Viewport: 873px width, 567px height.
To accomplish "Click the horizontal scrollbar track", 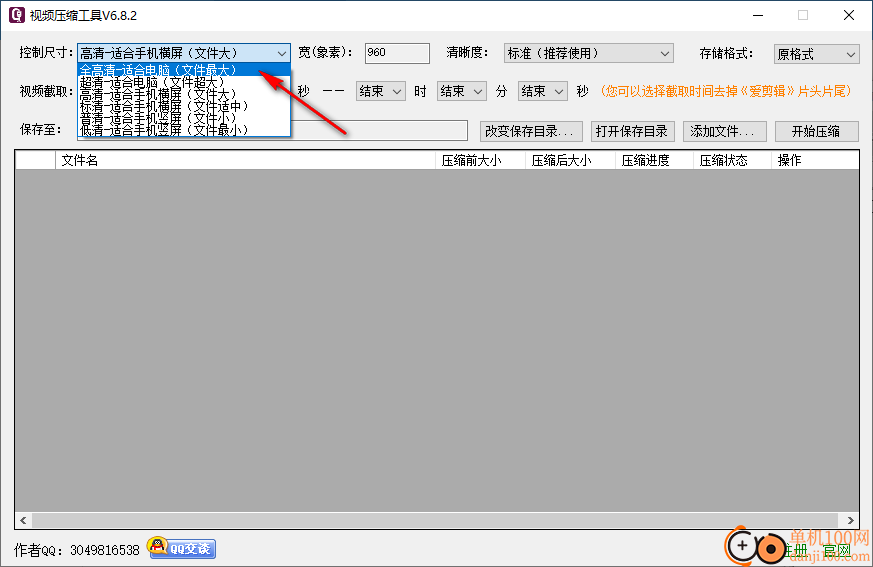I will pyautogui.click(x=435, y=520).
